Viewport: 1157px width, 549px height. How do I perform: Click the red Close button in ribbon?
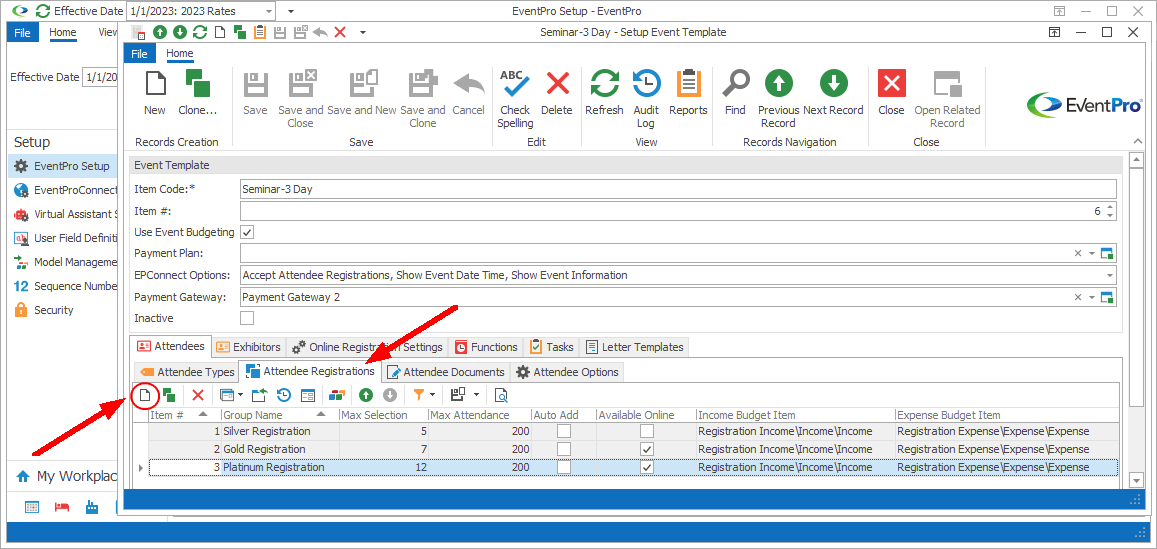point(891,93)
